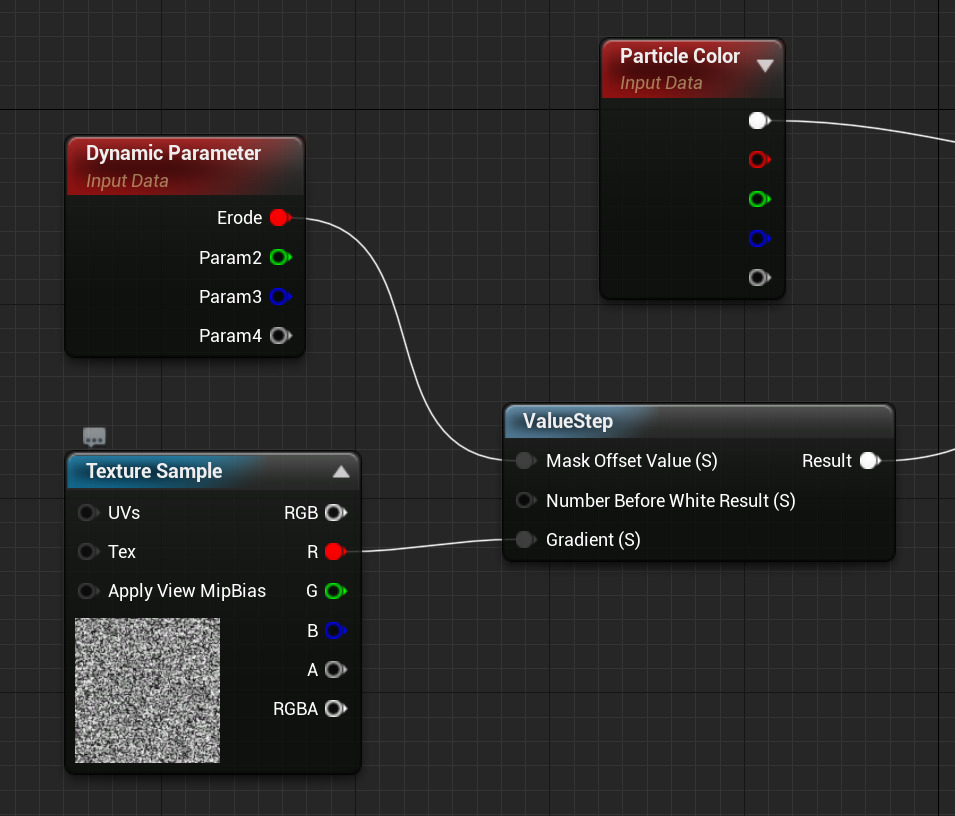The width and height of the screenshot is (955, 816).
Task: Click the green Param2 output pin
Action: pos(279,258)
